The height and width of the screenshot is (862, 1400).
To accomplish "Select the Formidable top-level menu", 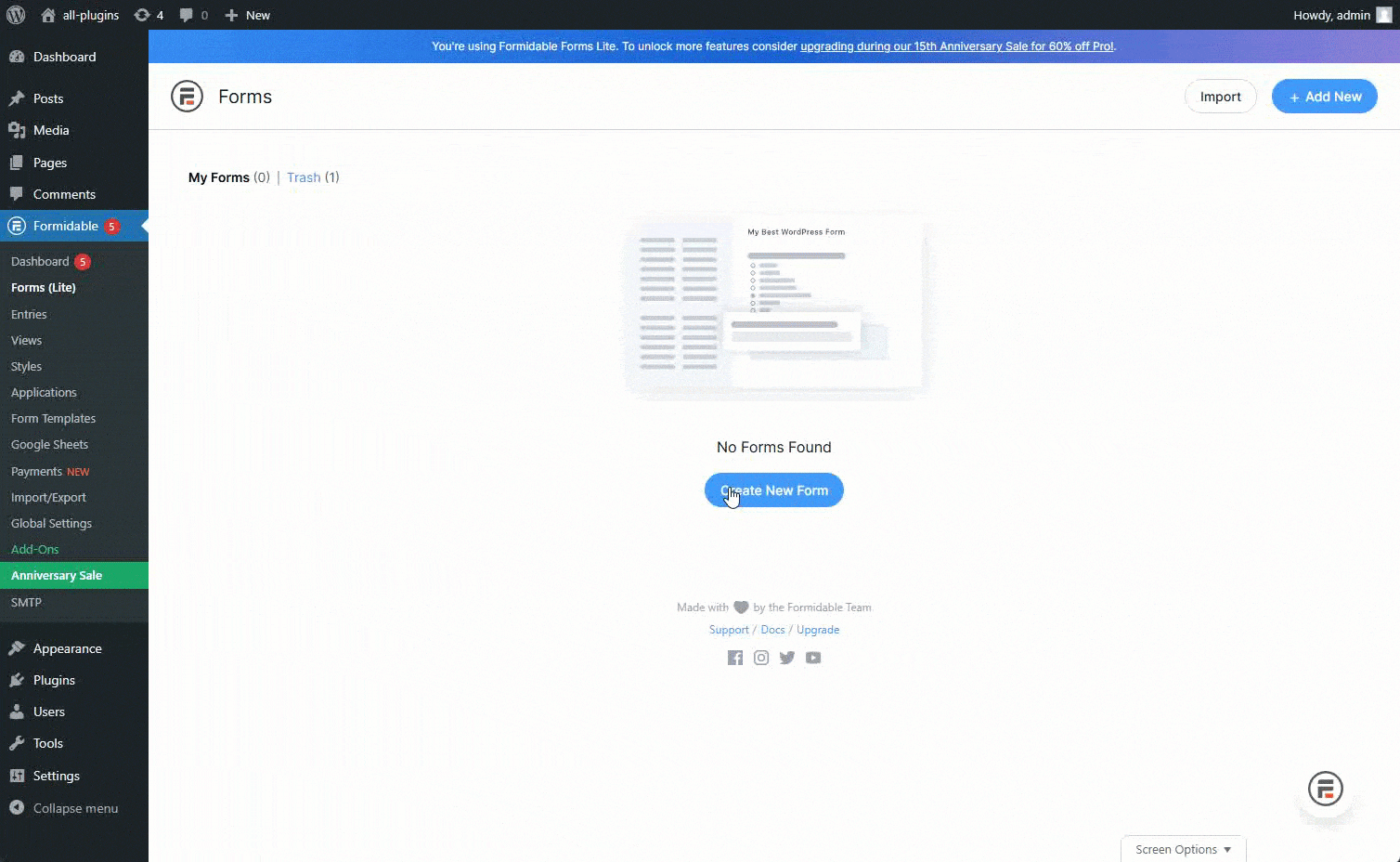I will click(x=74, y=226).
